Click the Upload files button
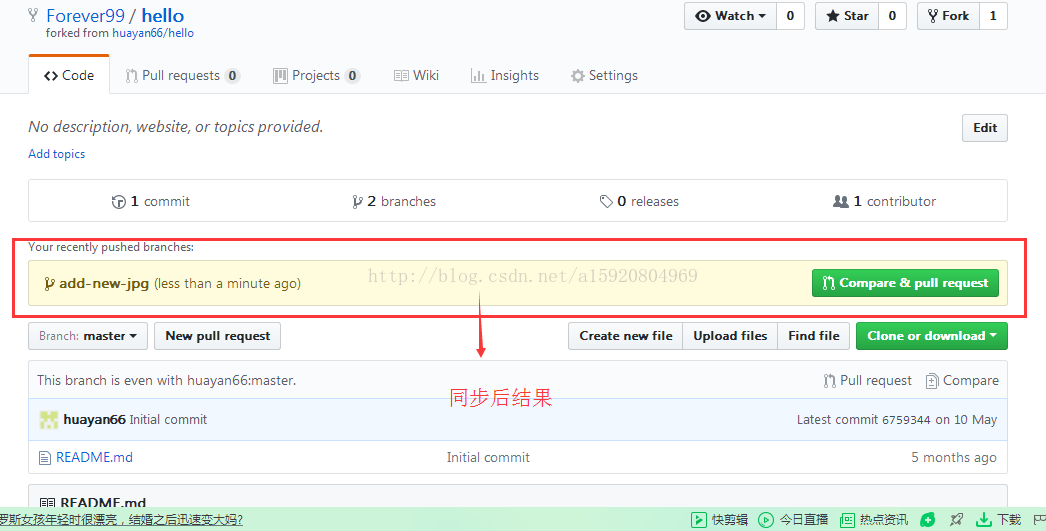The width and height of the screenshot is (1046, 531). tap(730, 336)
